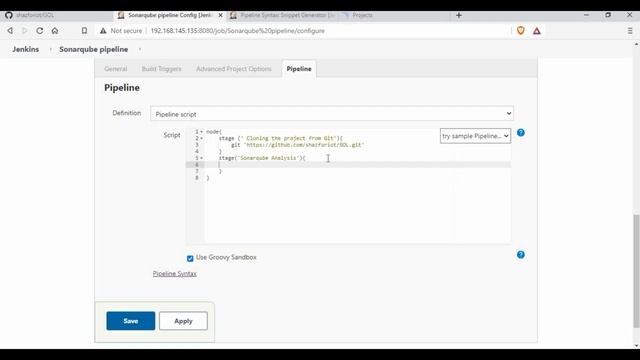Open the Brave Shields lion icon

click(520, 31)
